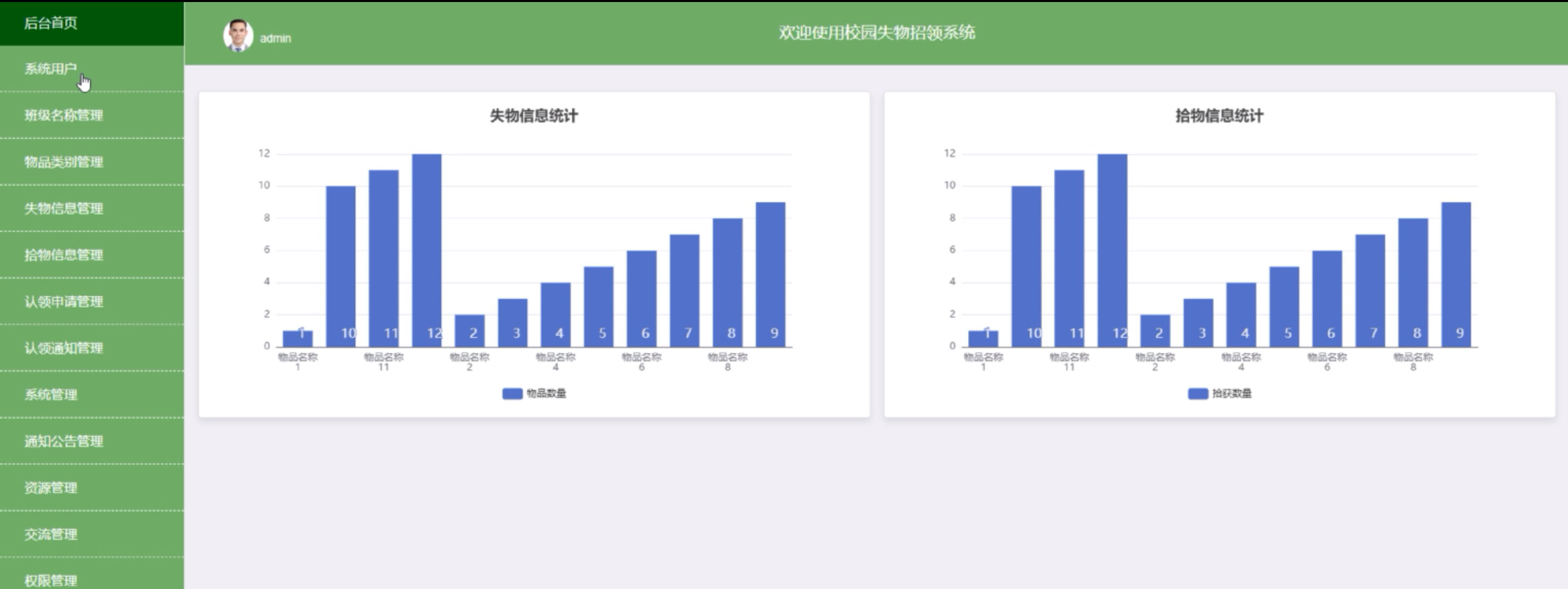Viewport: 1568px width, 589px height.
Task: Select the 资源管理 menu item
Action: pos(51,488)
